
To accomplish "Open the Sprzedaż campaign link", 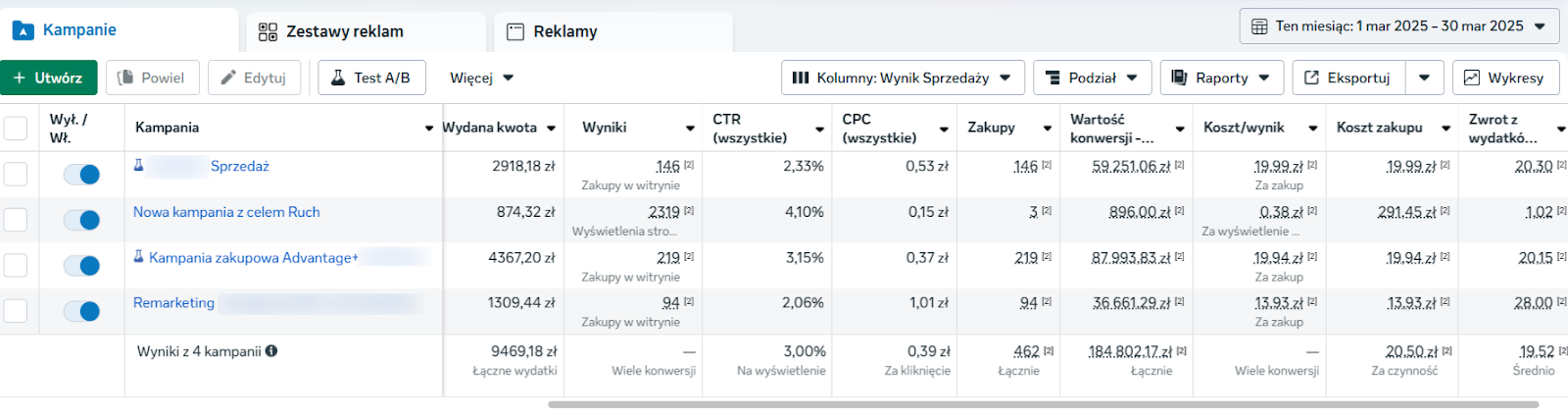I will tap(239, 166).
